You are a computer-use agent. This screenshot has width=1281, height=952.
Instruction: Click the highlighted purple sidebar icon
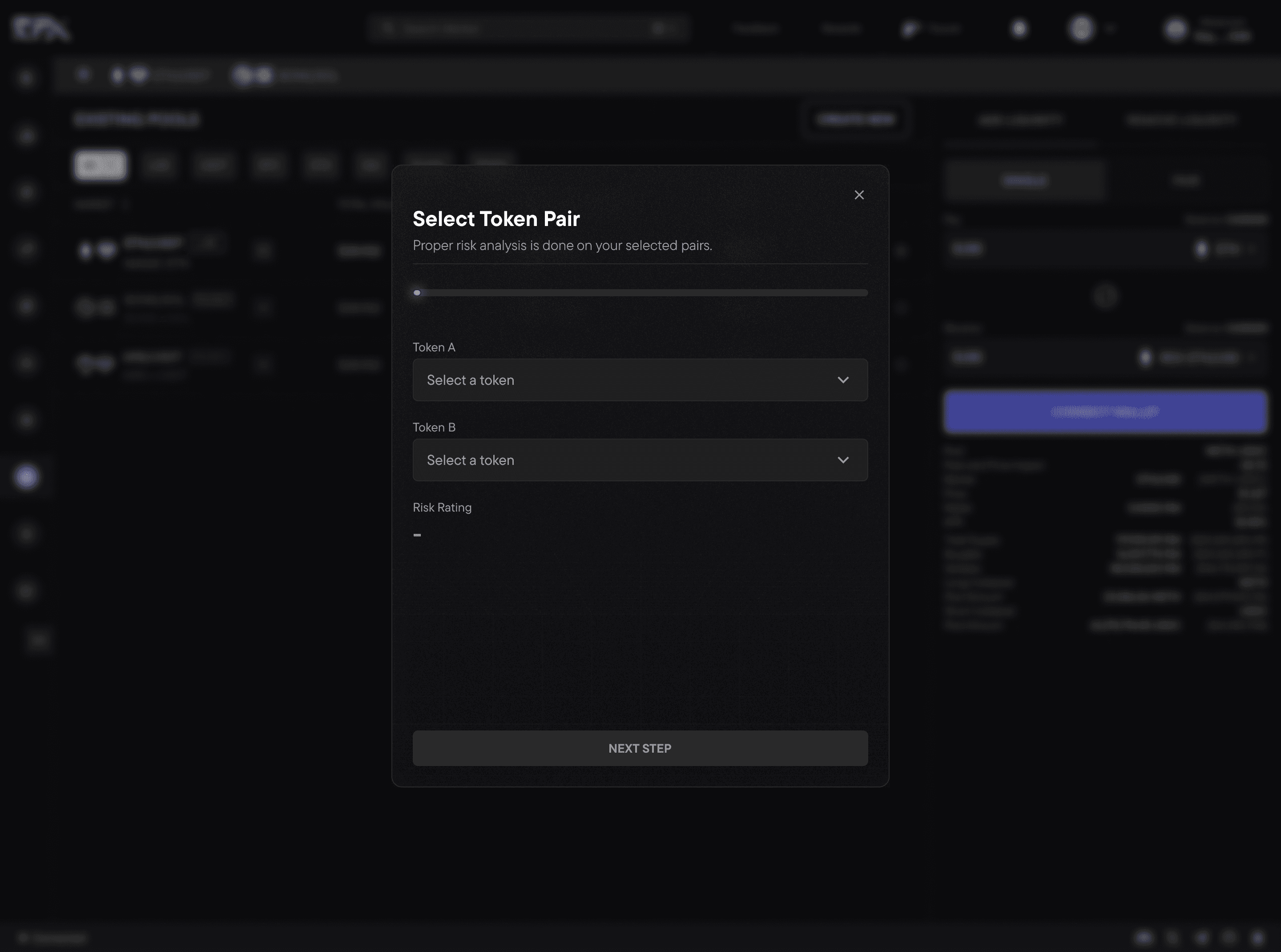pyautogui.click(x=27, y=476)
